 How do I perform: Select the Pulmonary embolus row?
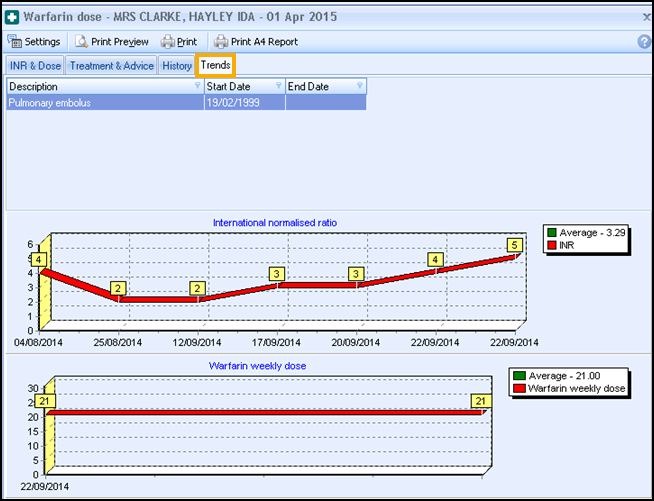[x=100, y=102]
